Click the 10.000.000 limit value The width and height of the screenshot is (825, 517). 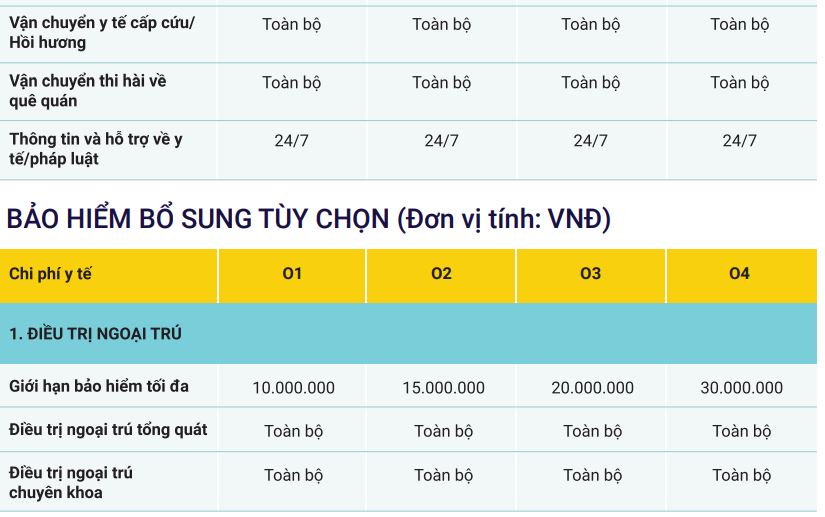click(x=293, y=388)
